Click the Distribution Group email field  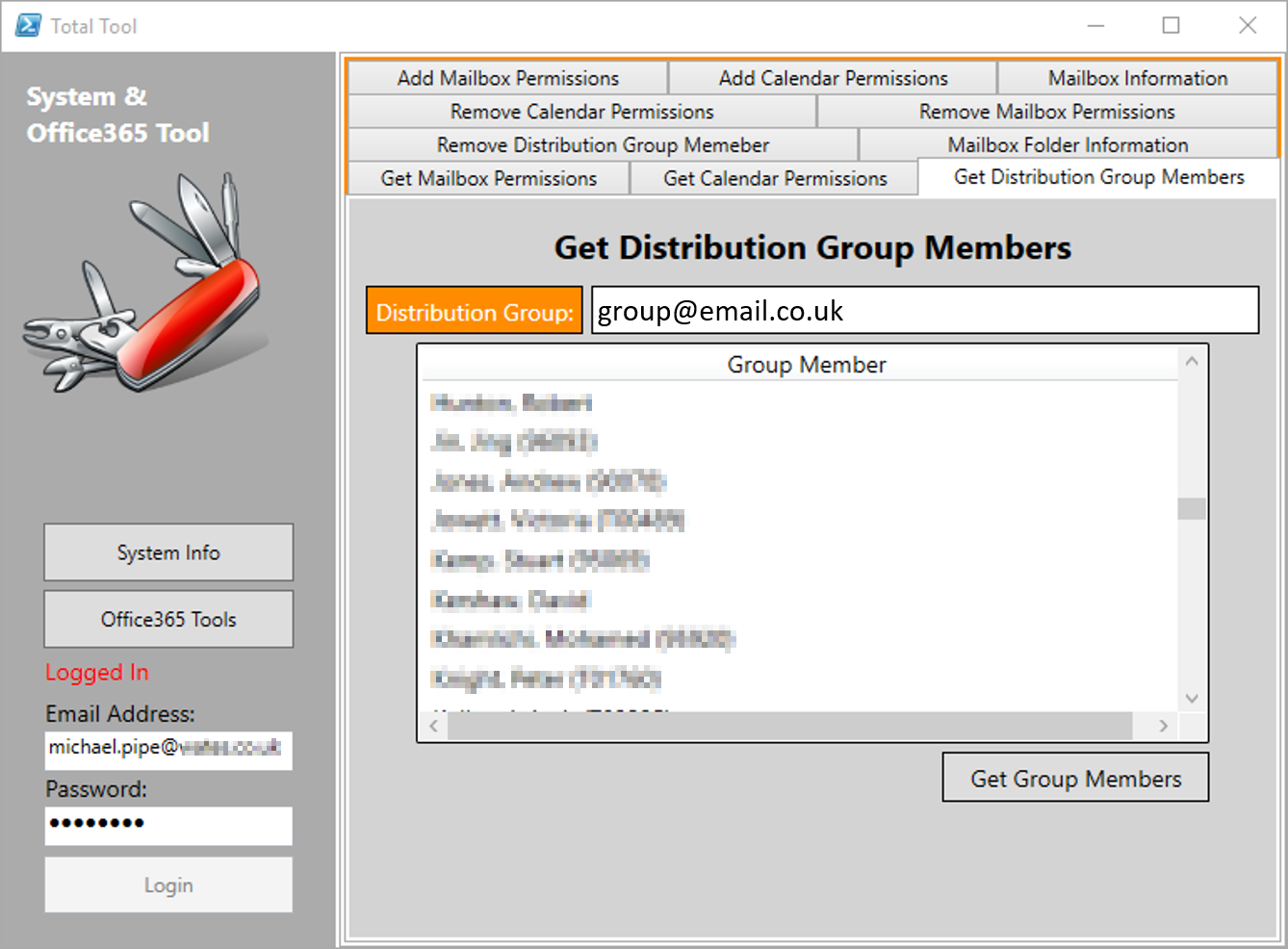(x=924, y=311)
